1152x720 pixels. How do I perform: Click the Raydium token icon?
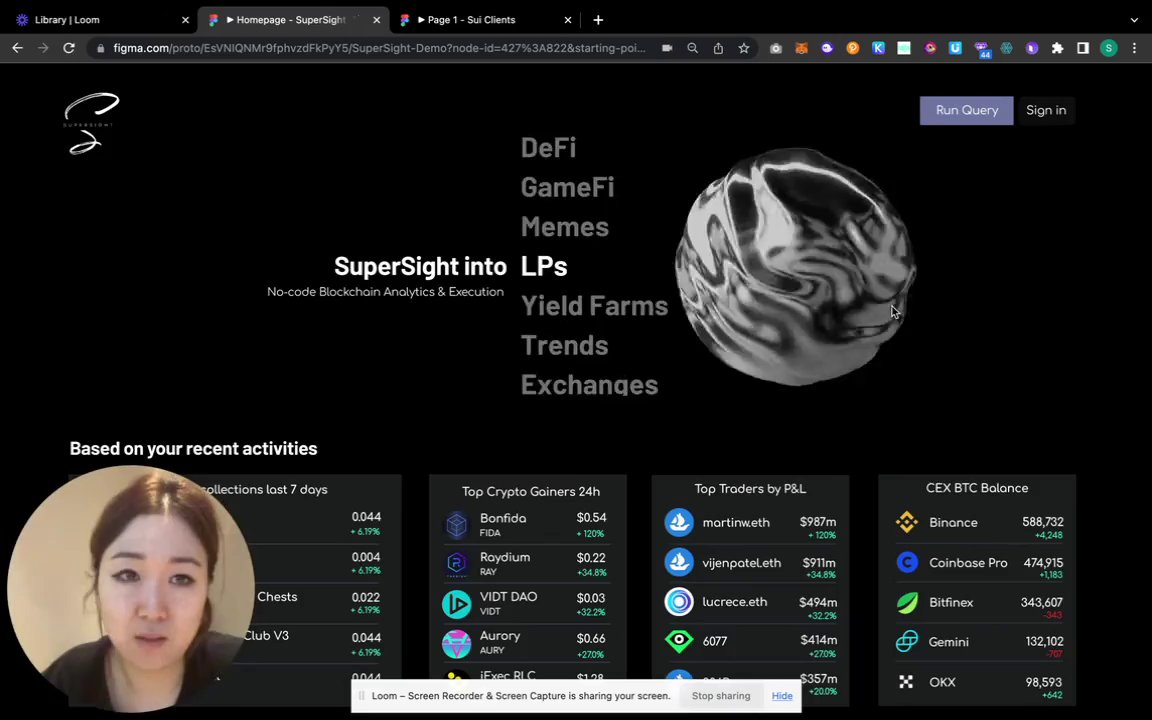456,564
